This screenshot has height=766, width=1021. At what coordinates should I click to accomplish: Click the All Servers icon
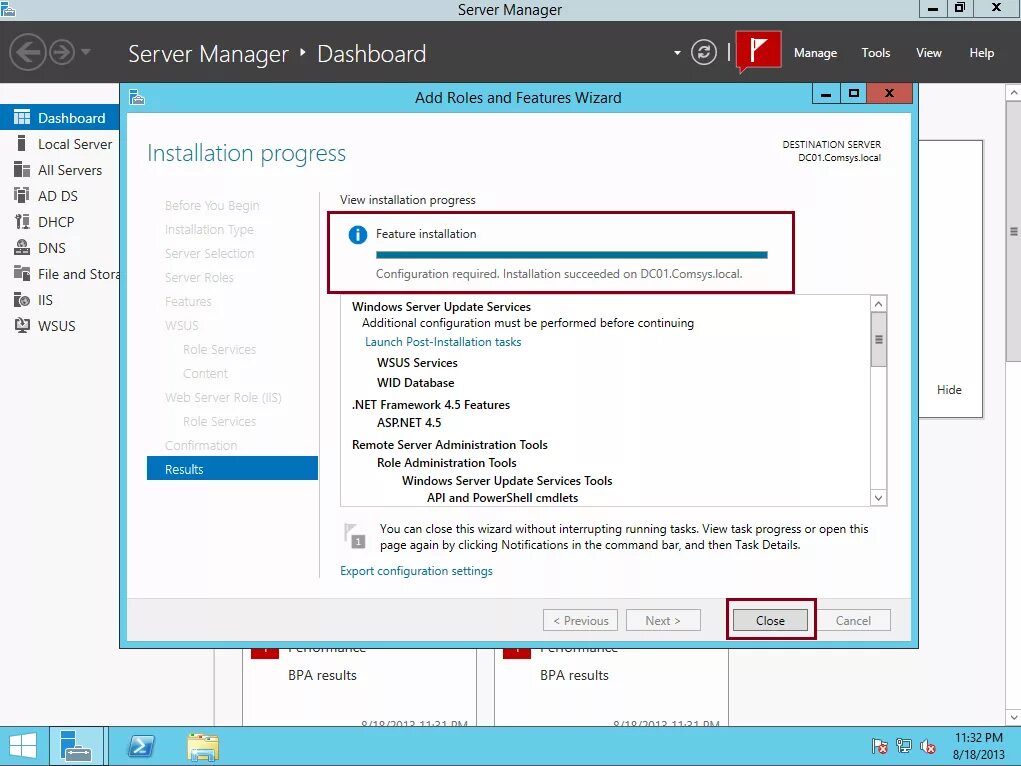21,169
